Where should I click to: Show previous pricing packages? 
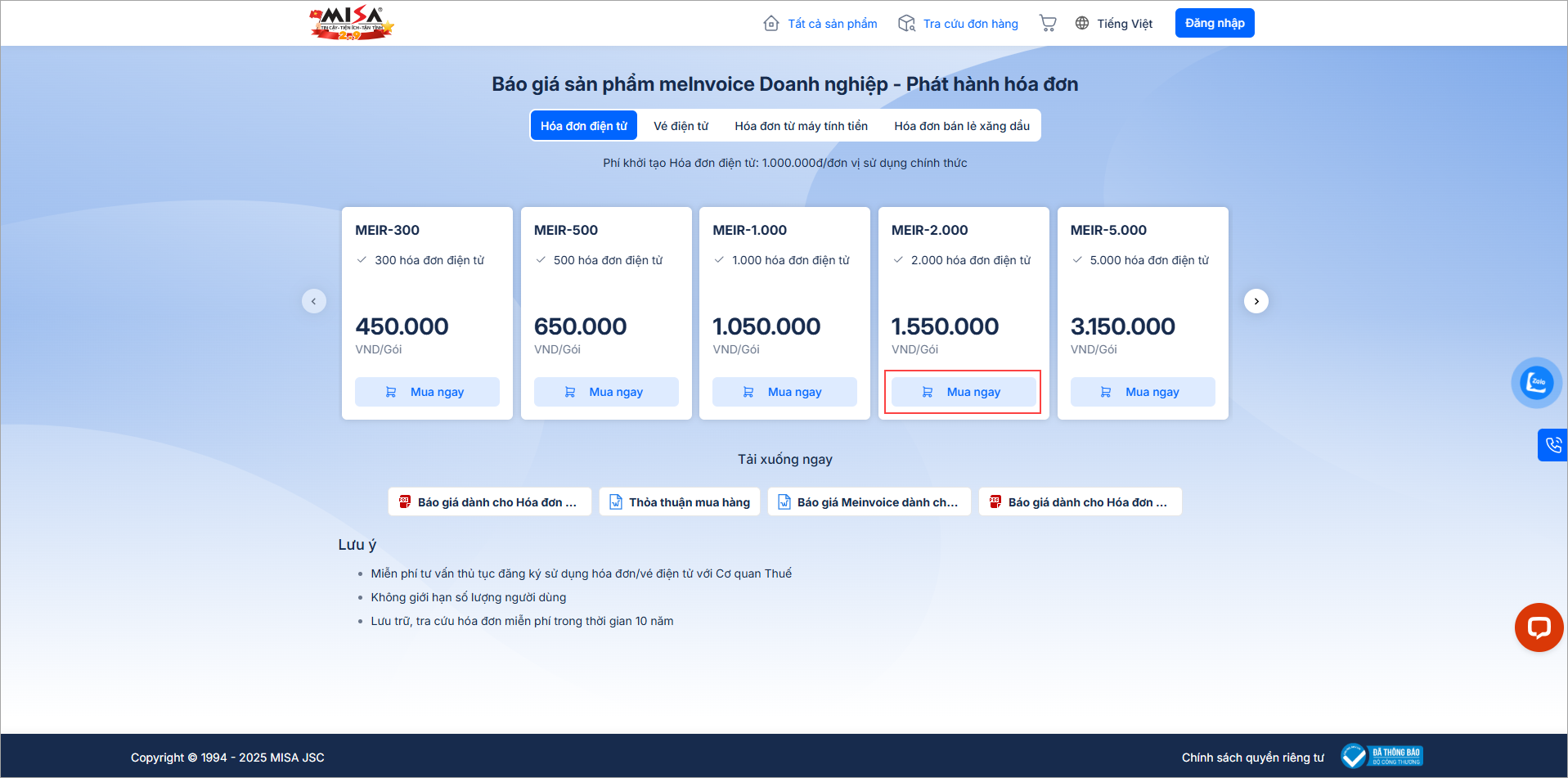coord(314,301)
